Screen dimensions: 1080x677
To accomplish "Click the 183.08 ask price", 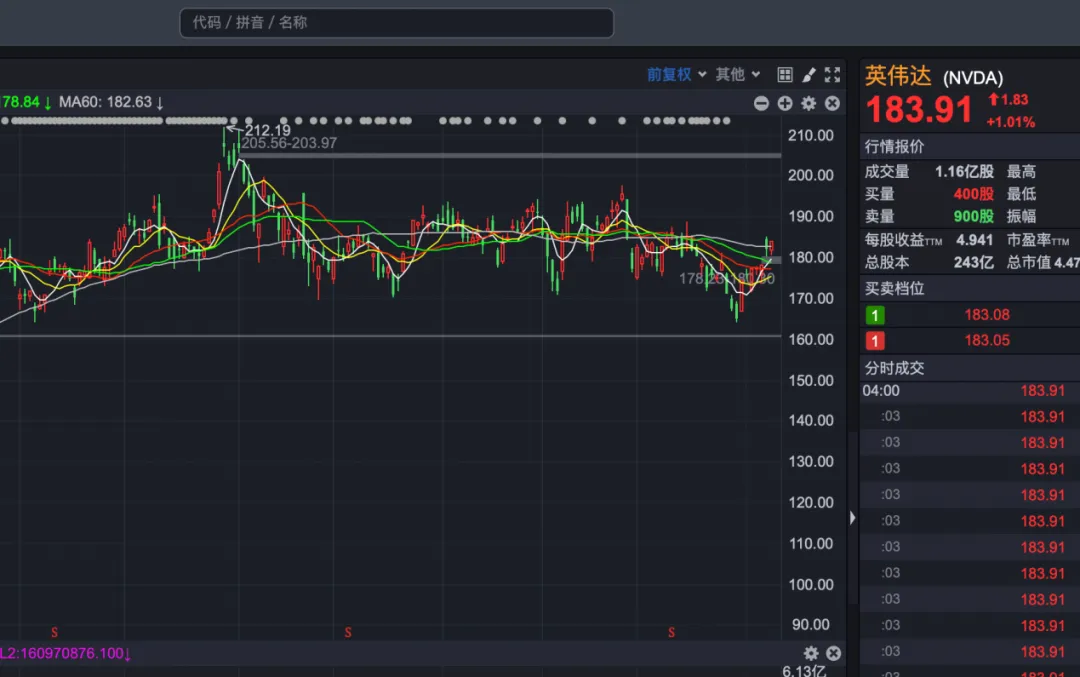I will coord(987,315).
